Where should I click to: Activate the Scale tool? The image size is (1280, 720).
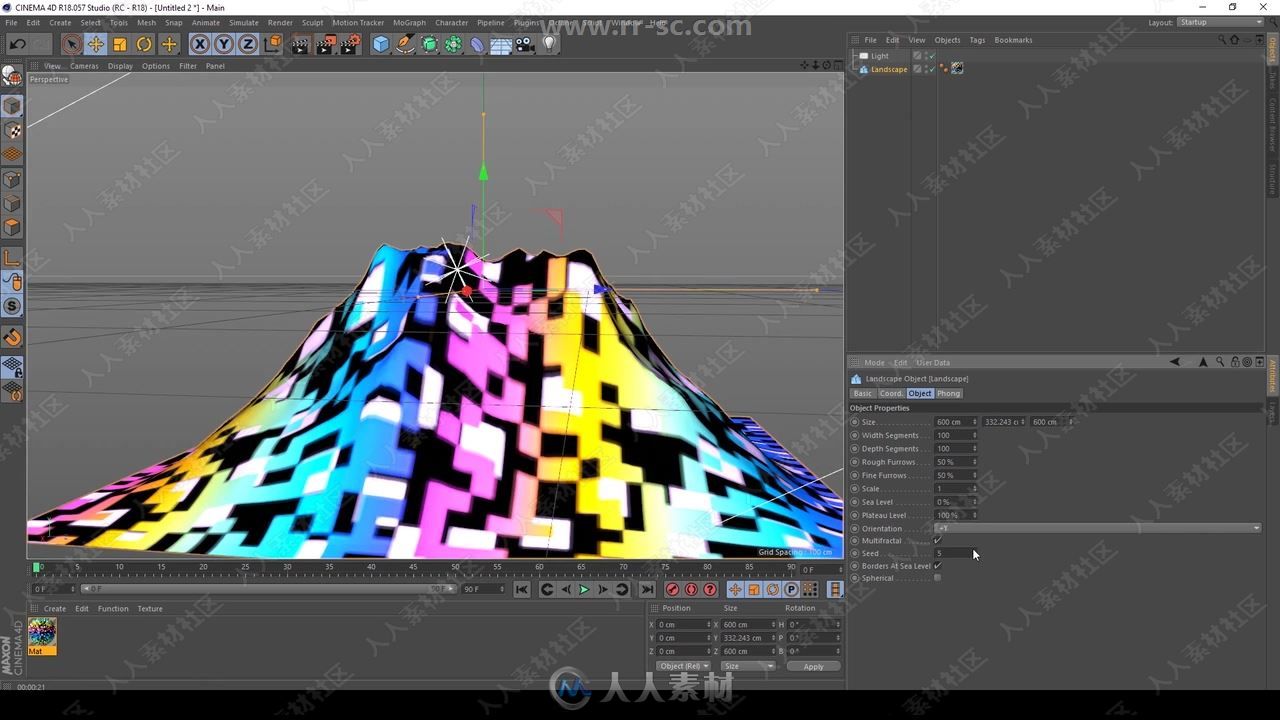(120, 44)
